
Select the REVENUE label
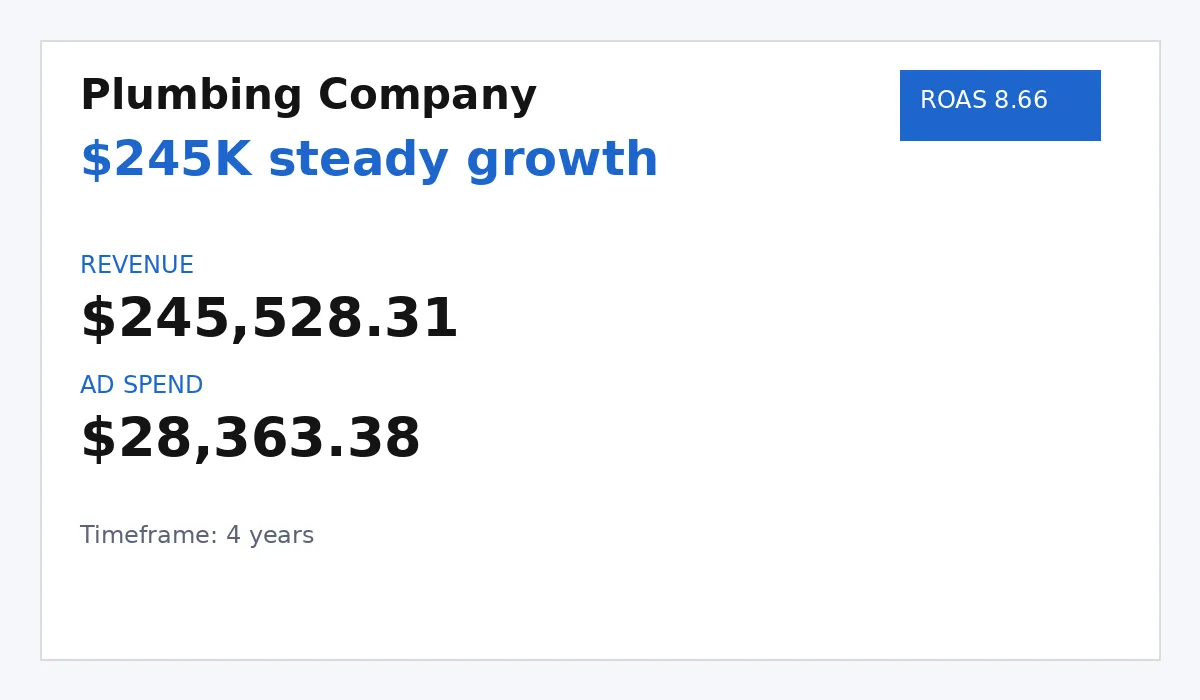(x=137, y=266)
